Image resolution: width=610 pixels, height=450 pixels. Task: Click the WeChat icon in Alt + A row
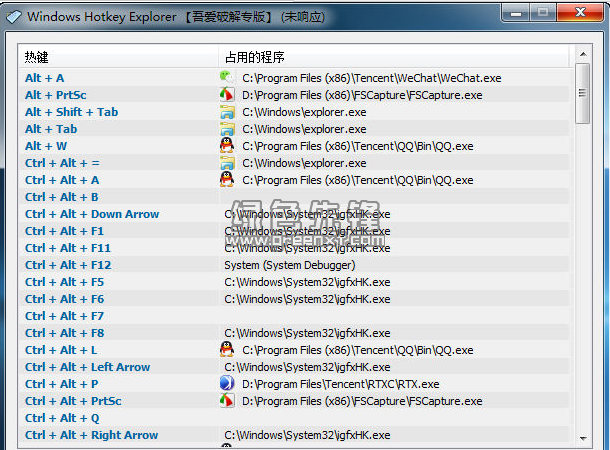(x=227, y=77)
